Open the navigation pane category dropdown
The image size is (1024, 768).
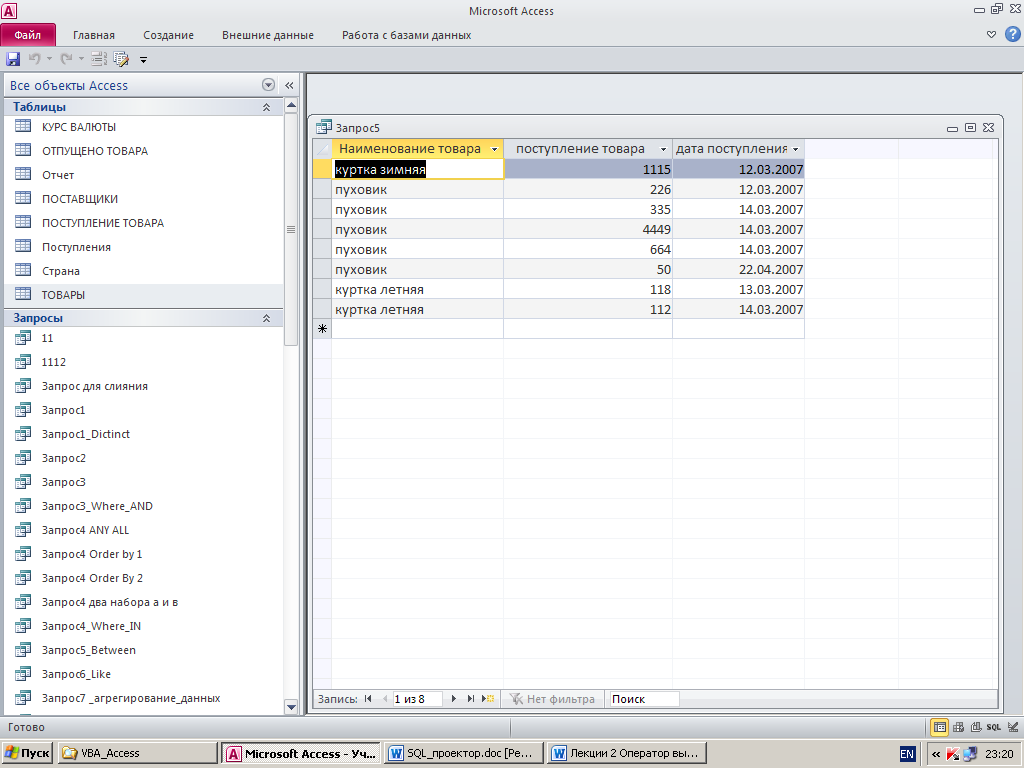(x=268, y=85)
